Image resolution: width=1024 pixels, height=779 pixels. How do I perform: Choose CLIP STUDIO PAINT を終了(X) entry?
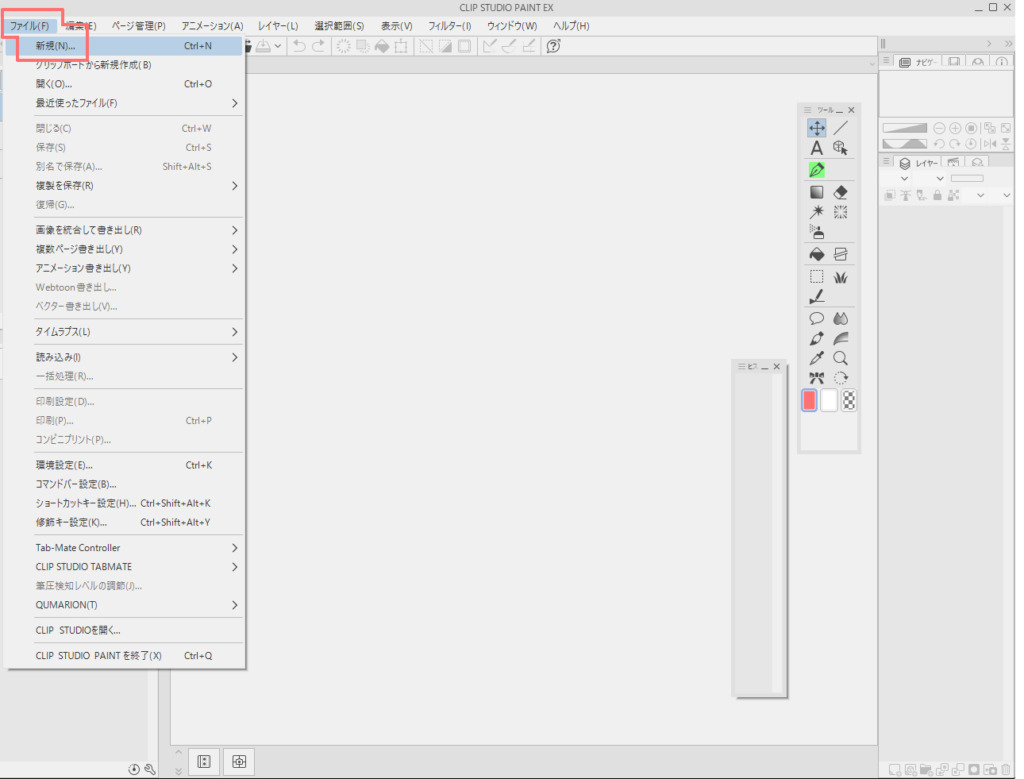point(124,656)
